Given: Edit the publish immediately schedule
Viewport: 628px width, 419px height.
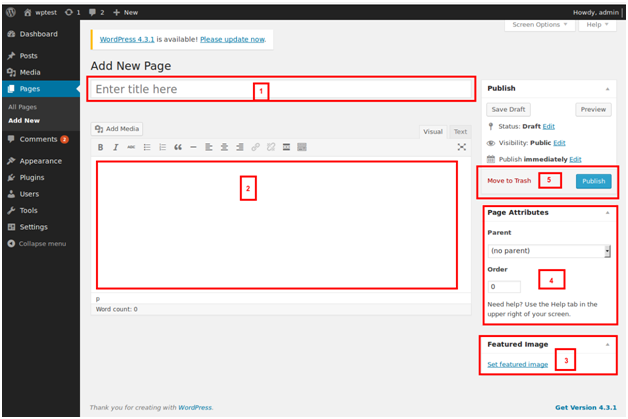Looking at the screenshot, I should pyautogui.click(x=575, y=159).
